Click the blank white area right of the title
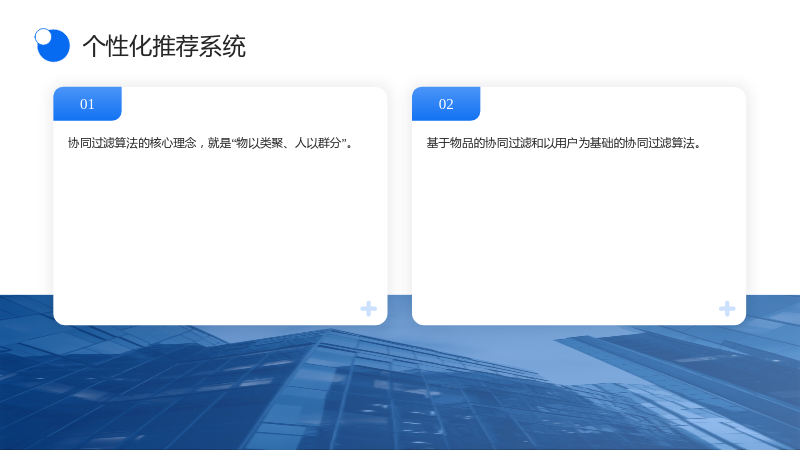This screenshot has width=800, height=450. [x=510, y=46]
